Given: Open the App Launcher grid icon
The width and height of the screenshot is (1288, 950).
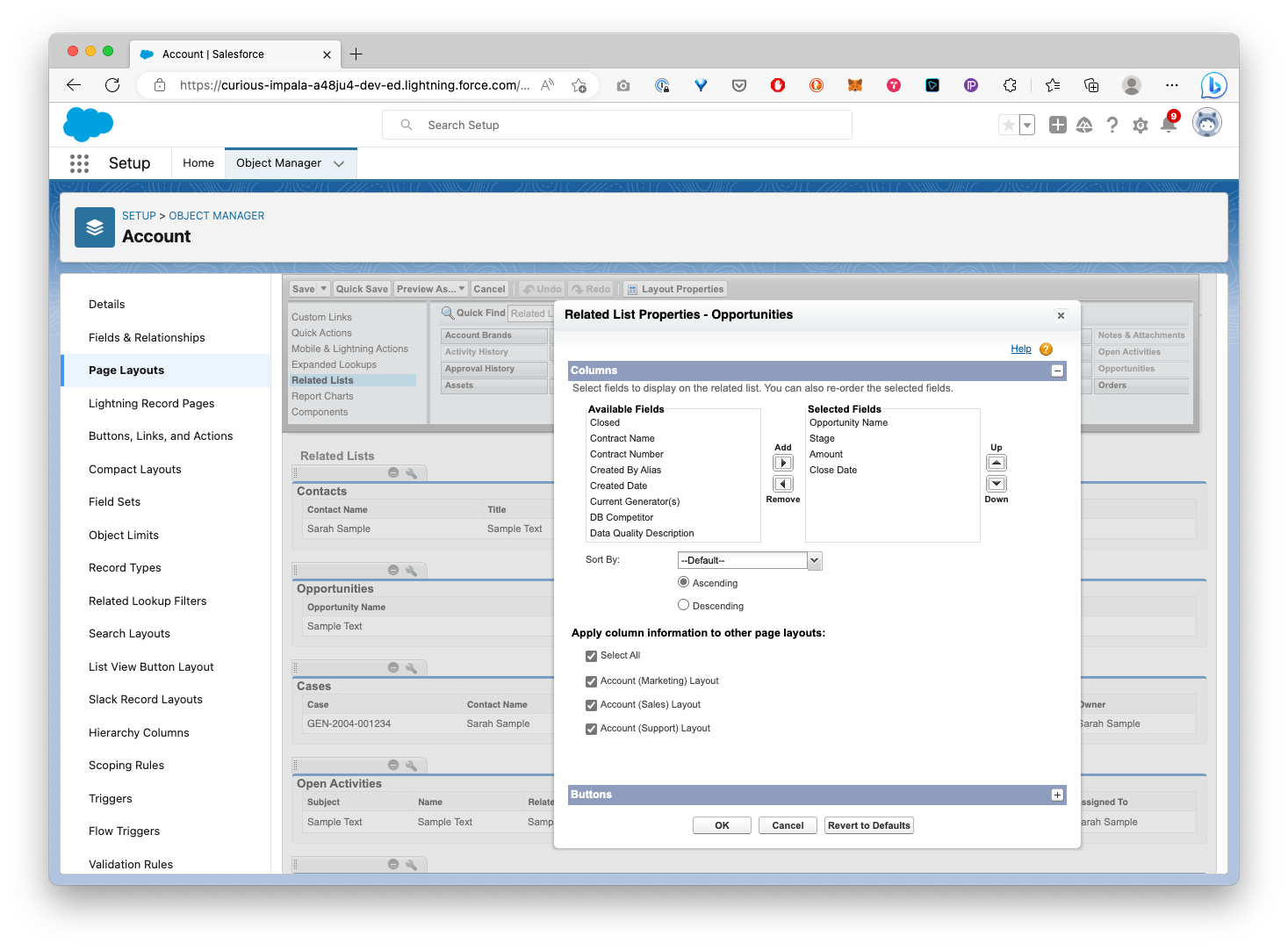Looking at the screenshot, I should click(x=79, y=163).
